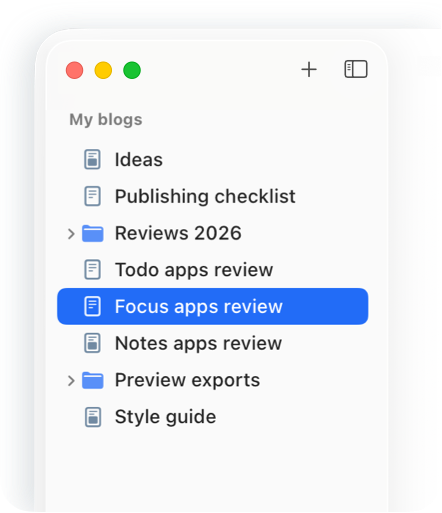The height and width of the screenshot is (513, 442).
Task: Click the Focus apps review document icon
Action: click(x=92, y=306)
